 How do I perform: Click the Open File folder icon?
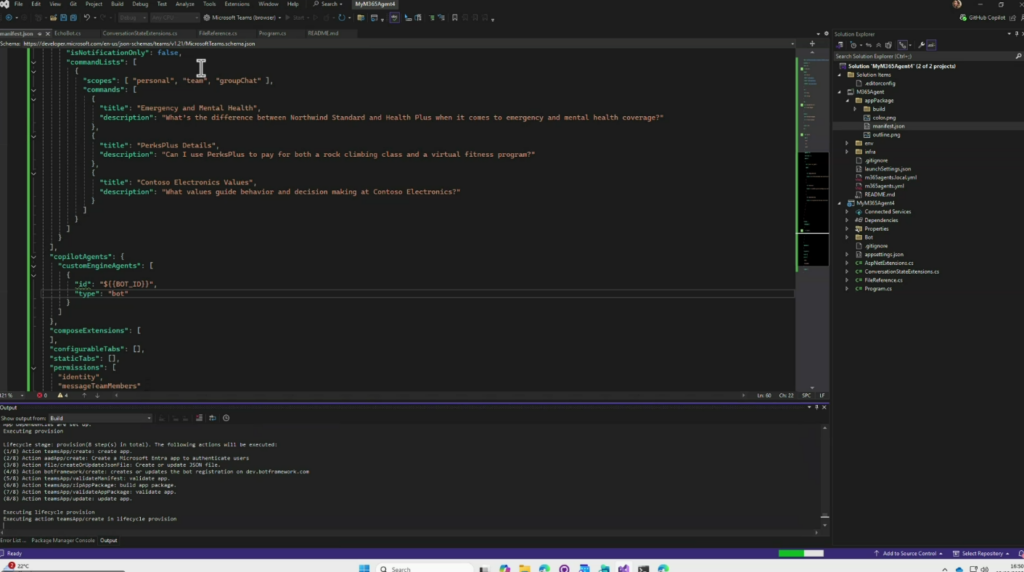tap(54, 18)
